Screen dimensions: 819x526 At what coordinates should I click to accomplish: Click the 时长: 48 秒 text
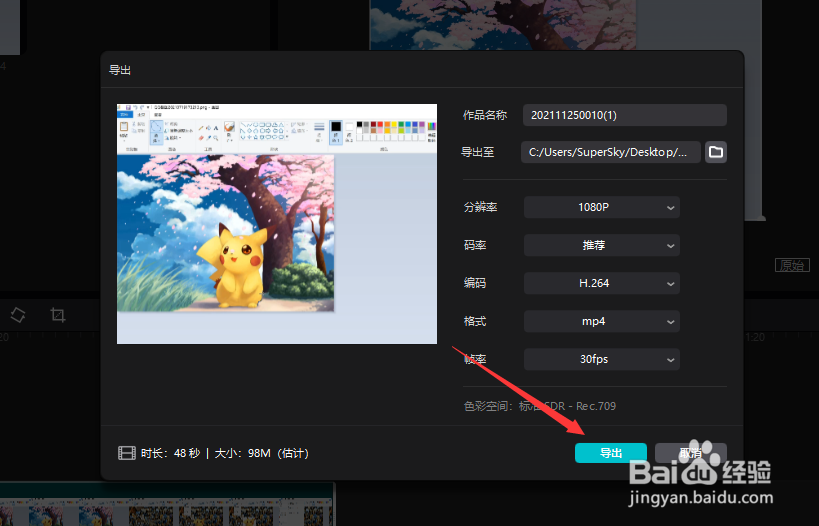(x=170, y=453)
